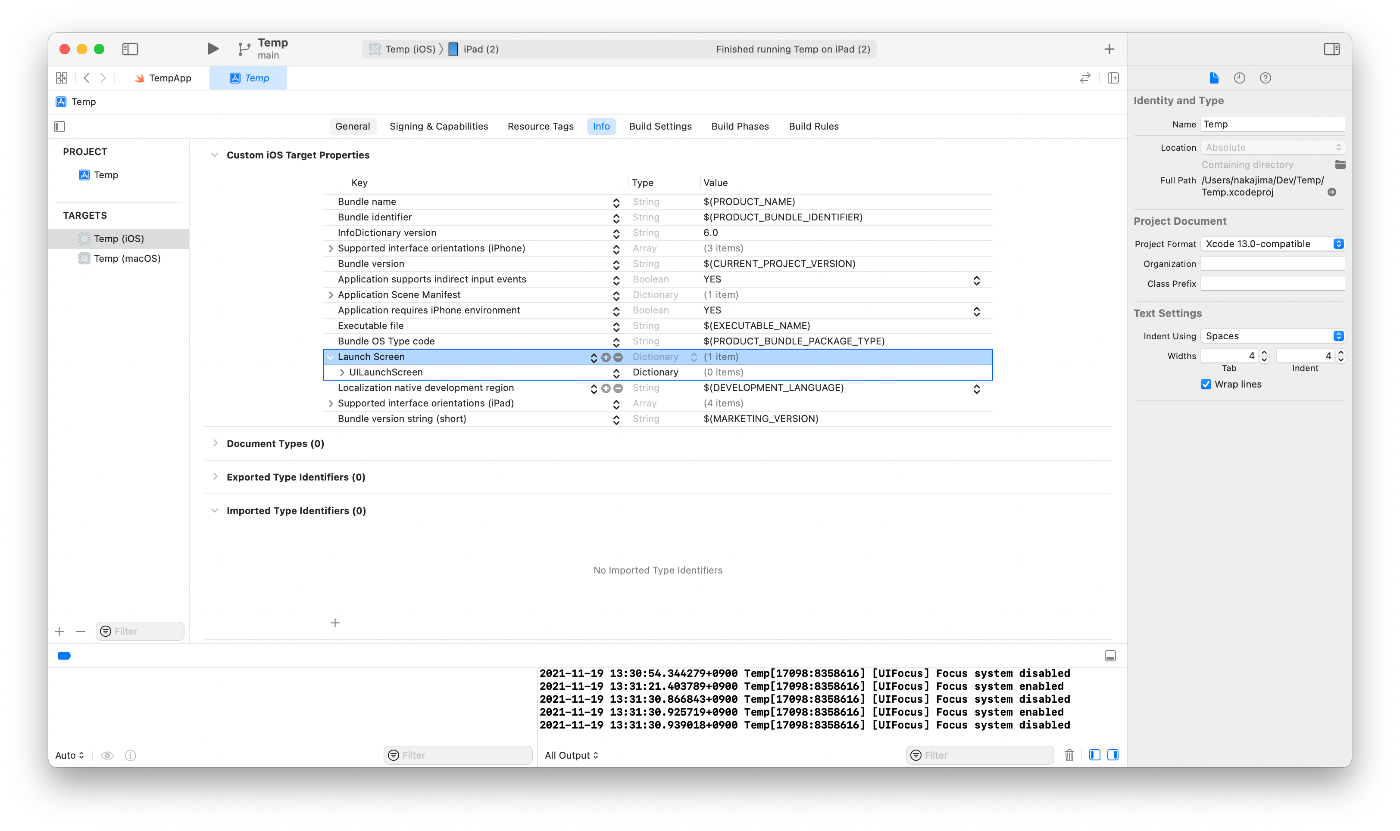Add an editor on the right
This screenshot has height=831, width=1400.
click(x=1113, y=78)
